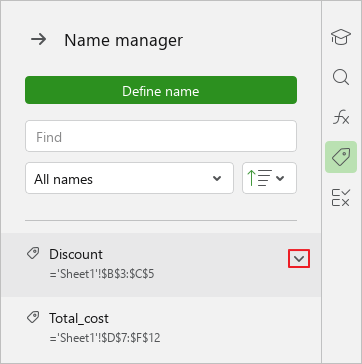The image size is (362, 364).
Task: Open the learning center graduation cap icon
Action: coord(341,37)
